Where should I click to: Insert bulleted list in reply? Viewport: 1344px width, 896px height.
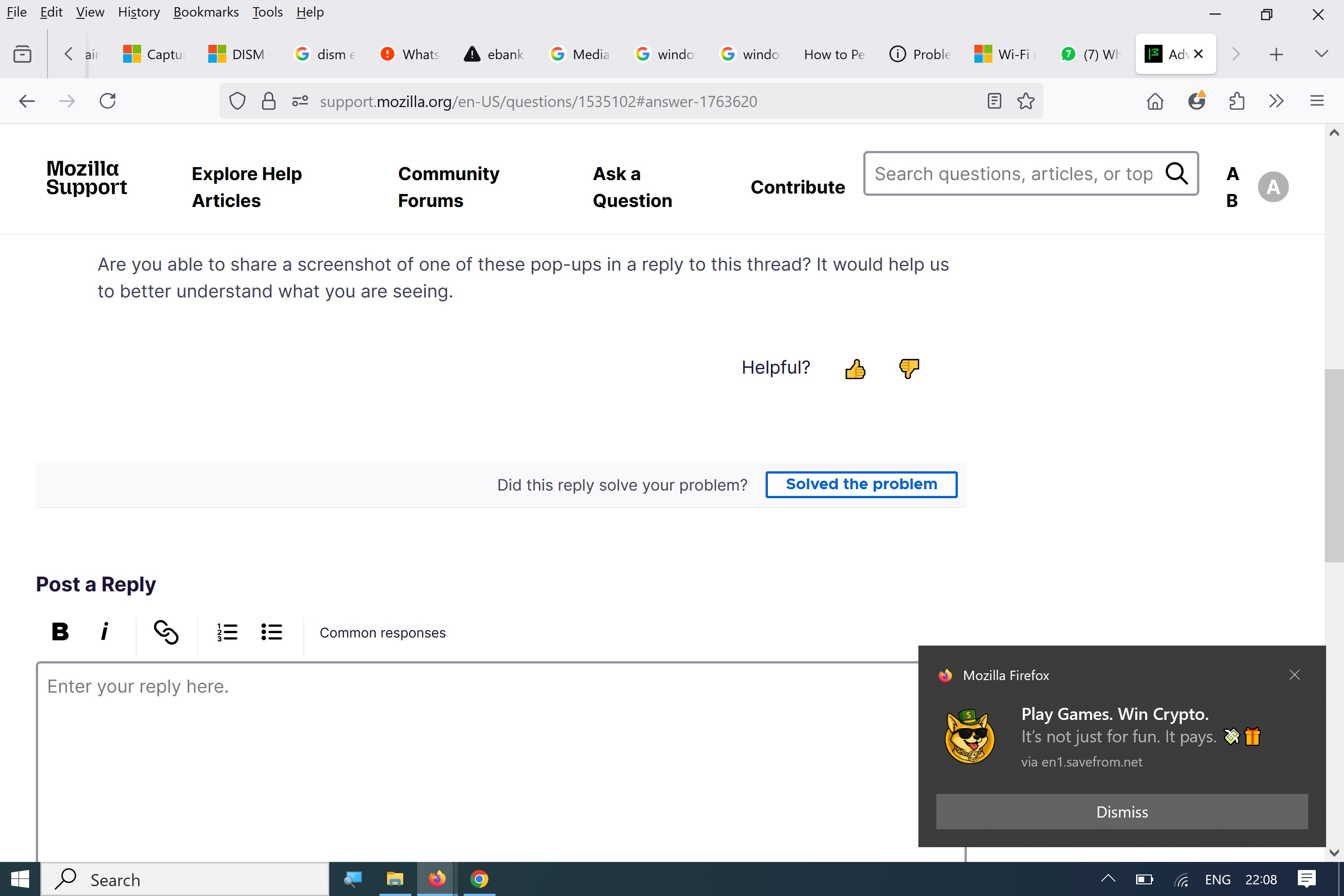pos(271,632)
